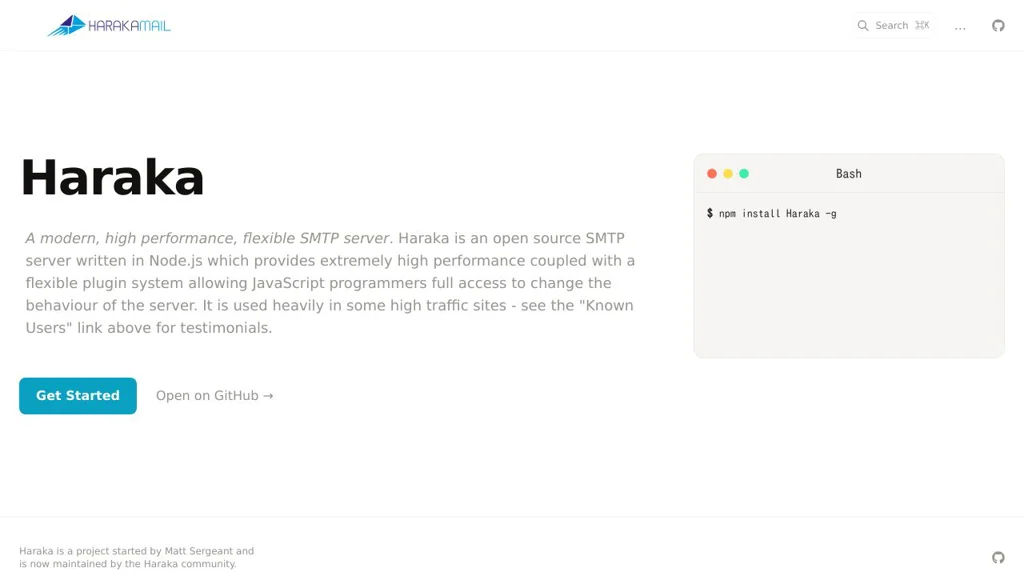
Task: Click the yellow dot in Bash window
Action: click(728, 174)
